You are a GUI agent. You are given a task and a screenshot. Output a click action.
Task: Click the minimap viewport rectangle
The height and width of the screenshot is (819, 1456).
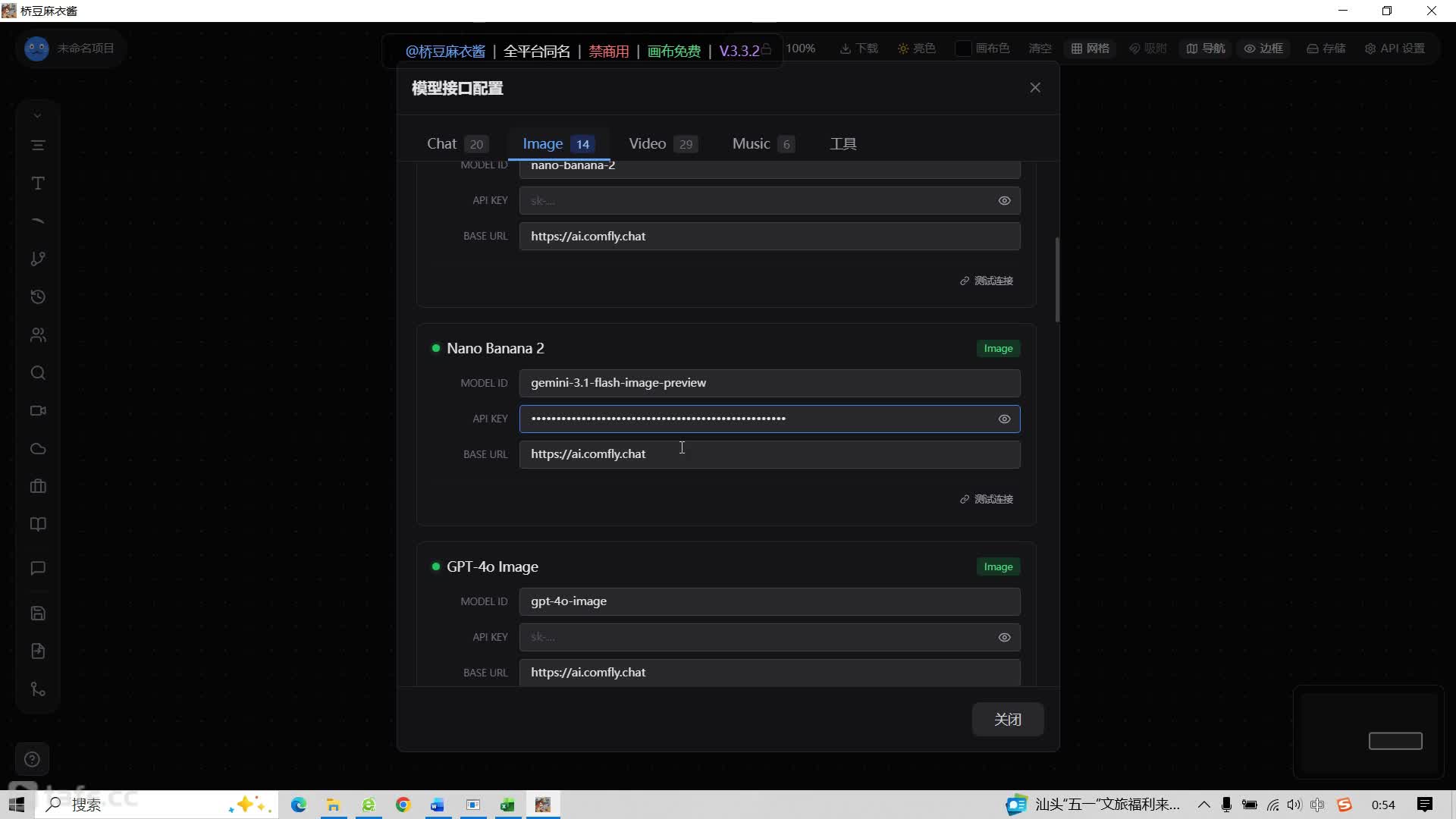[1395, 741]
